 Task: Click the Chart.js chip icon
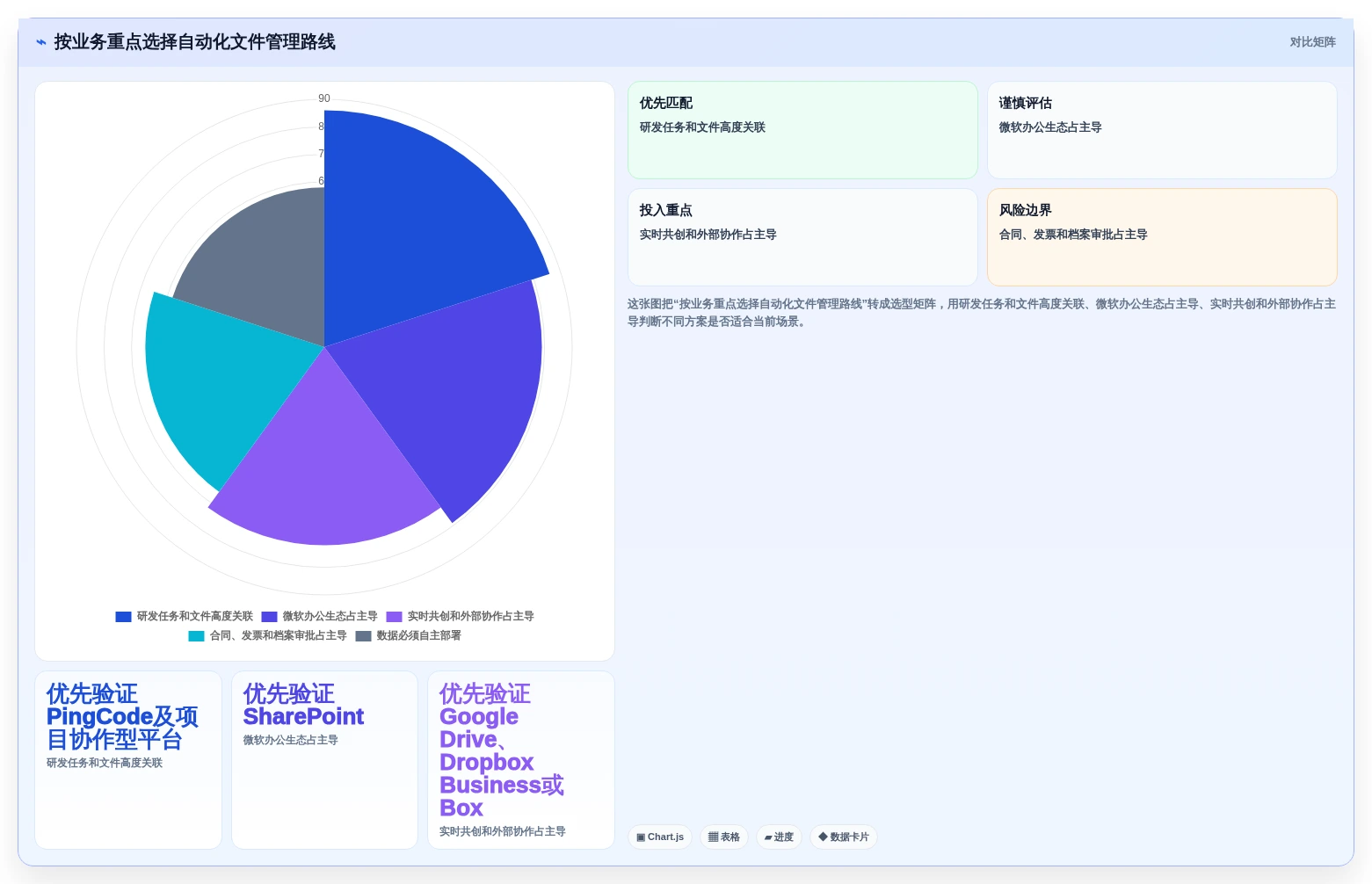pos(641,837)
